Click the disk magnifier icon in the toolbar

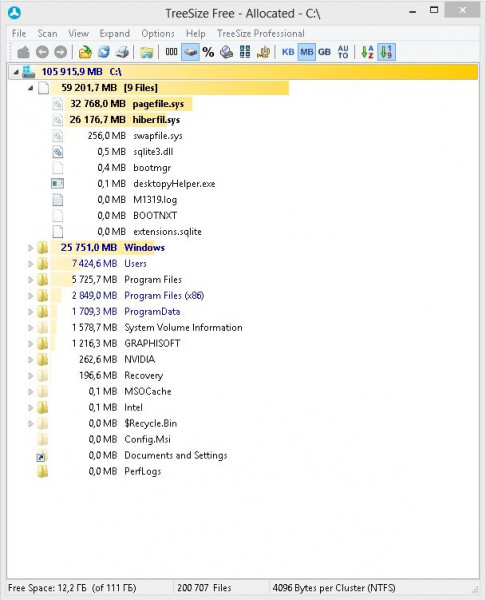tap(227, 52)
